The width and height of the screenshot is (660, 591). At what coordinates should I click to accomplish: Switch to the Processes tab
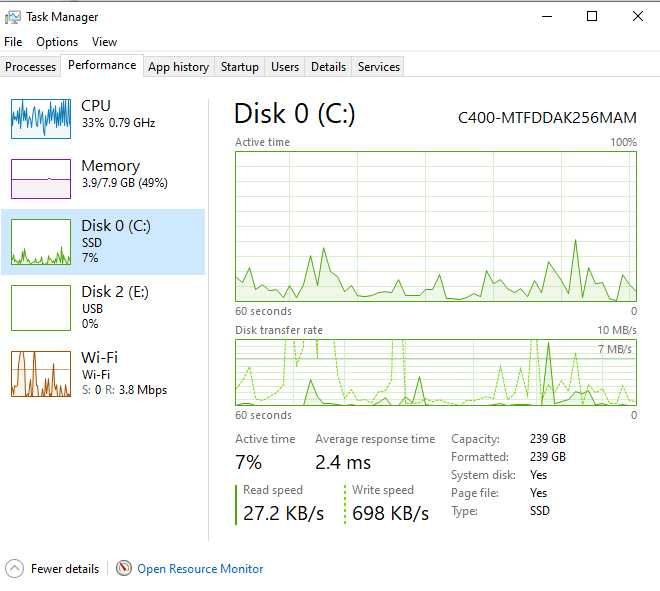point(31,67)
